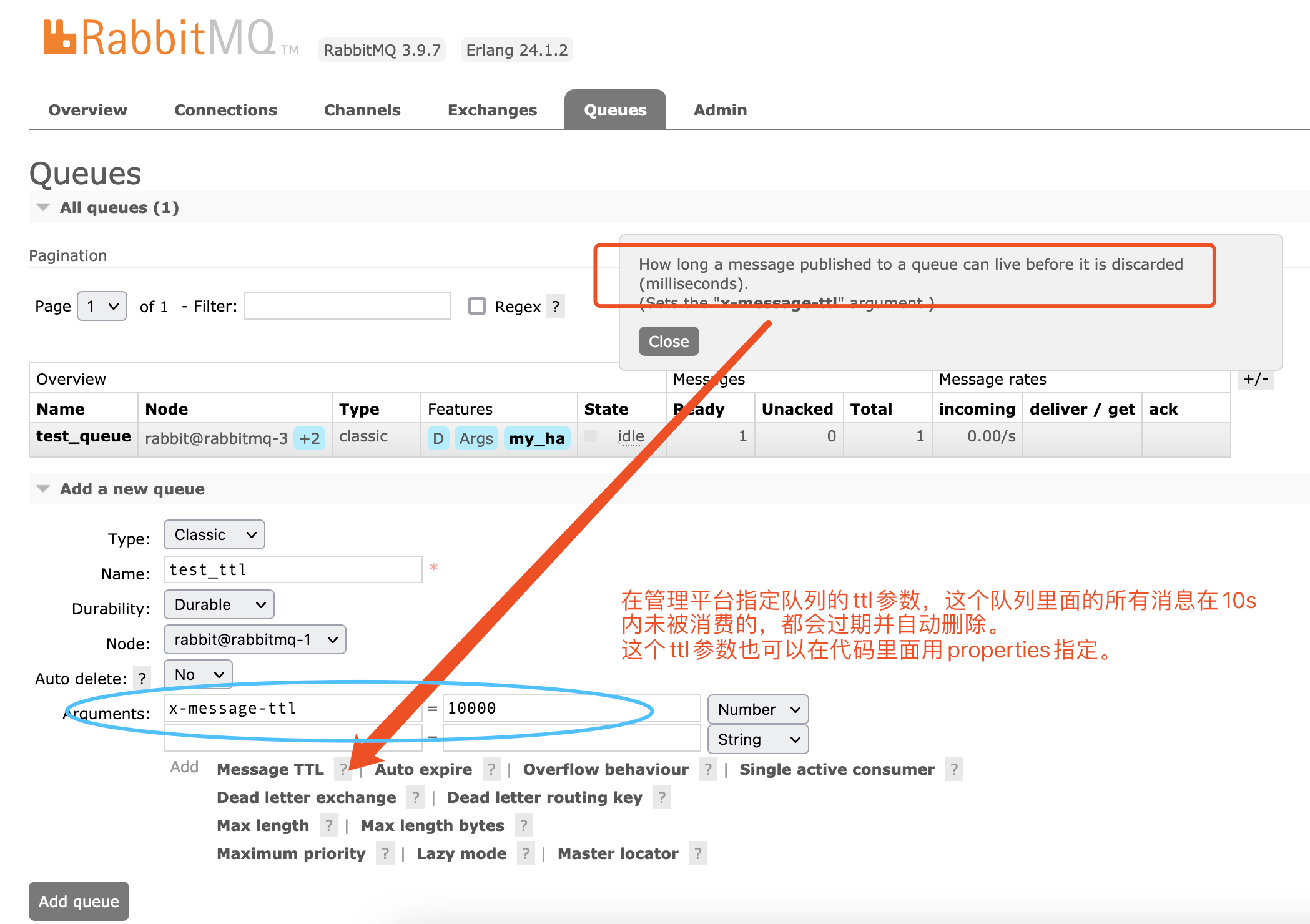Close the Message TTL help popup
The width and height of the screenshot is (1310, 924).
pos(669,342)
